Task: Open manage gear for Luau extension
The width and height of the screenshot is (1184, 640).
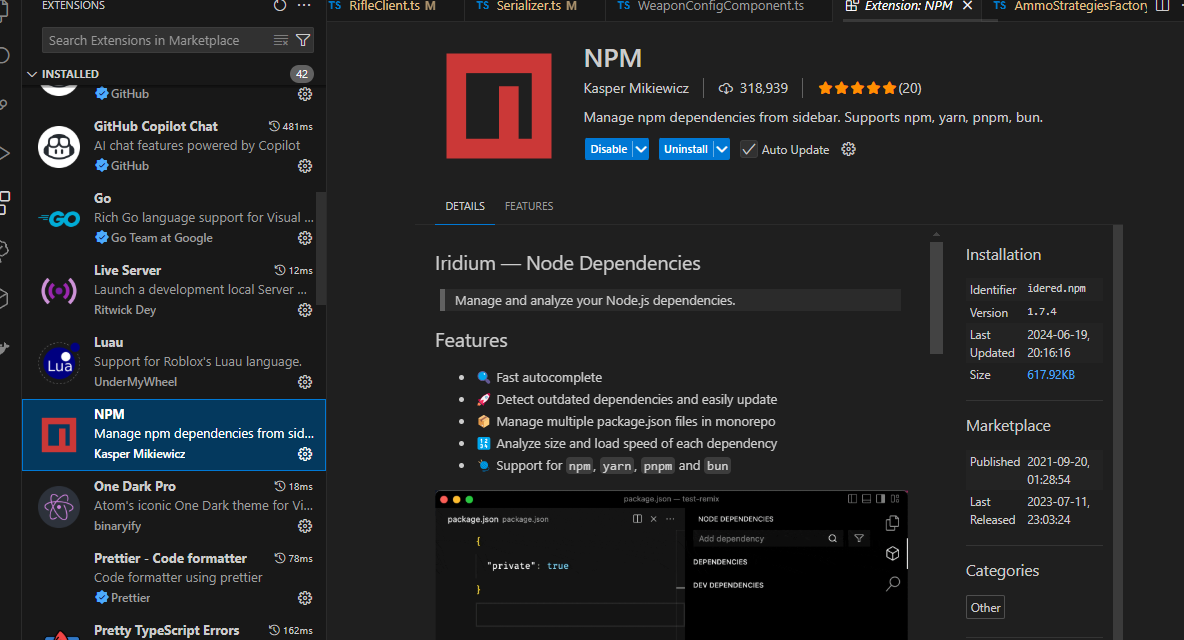Action: (305, 382)
